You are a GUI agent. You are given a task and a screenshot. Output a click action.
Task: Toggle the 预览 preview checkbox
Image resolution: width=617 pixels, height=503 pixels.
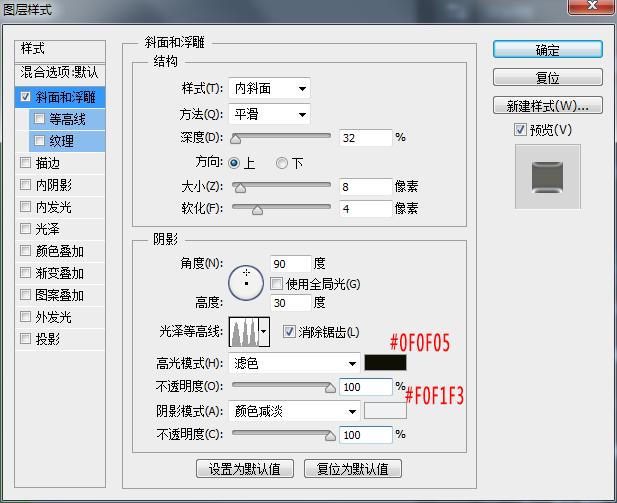(x=520, y=129)
